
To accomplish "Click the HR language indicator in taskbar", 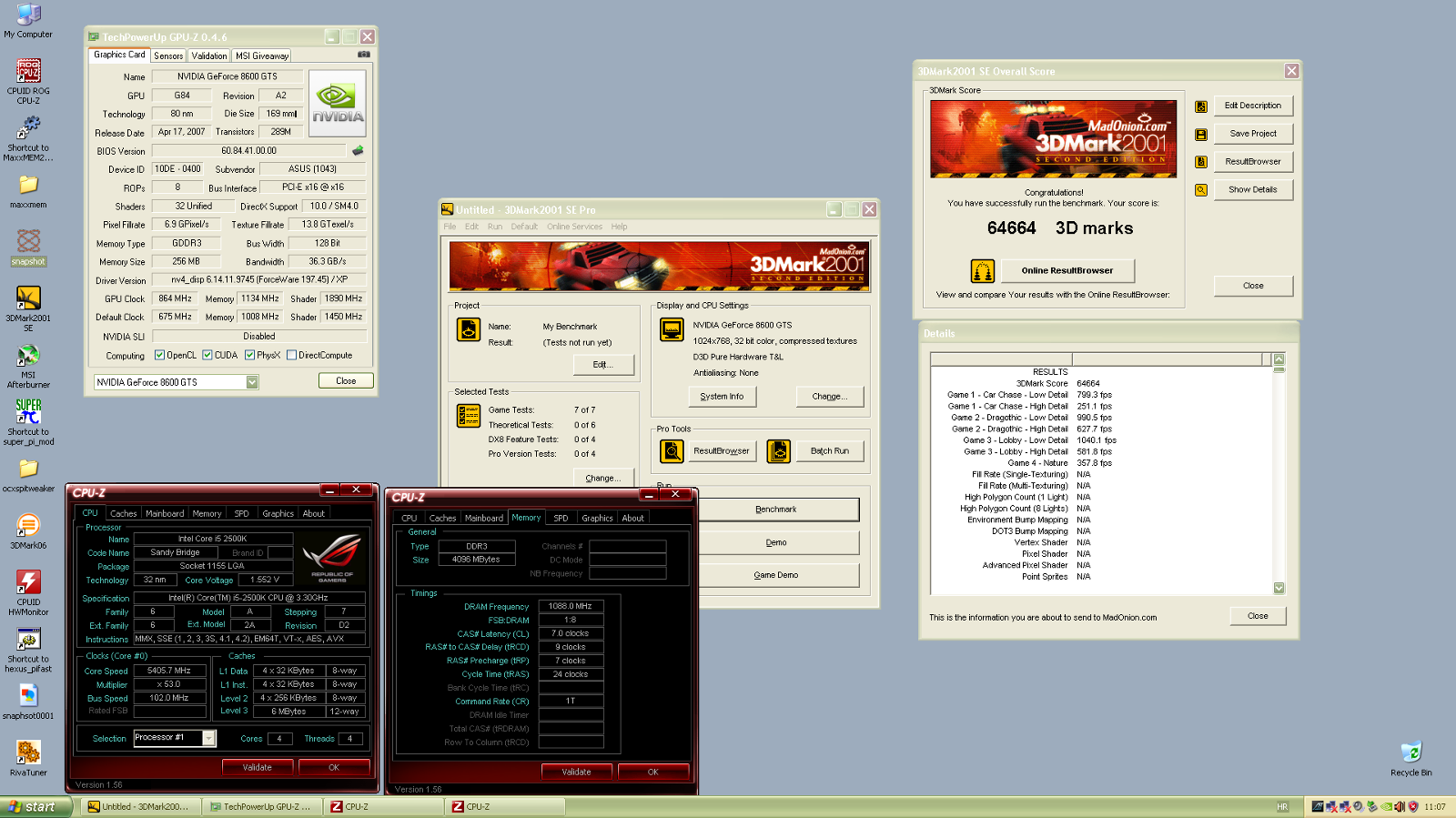I will (x=1282, y=807).
